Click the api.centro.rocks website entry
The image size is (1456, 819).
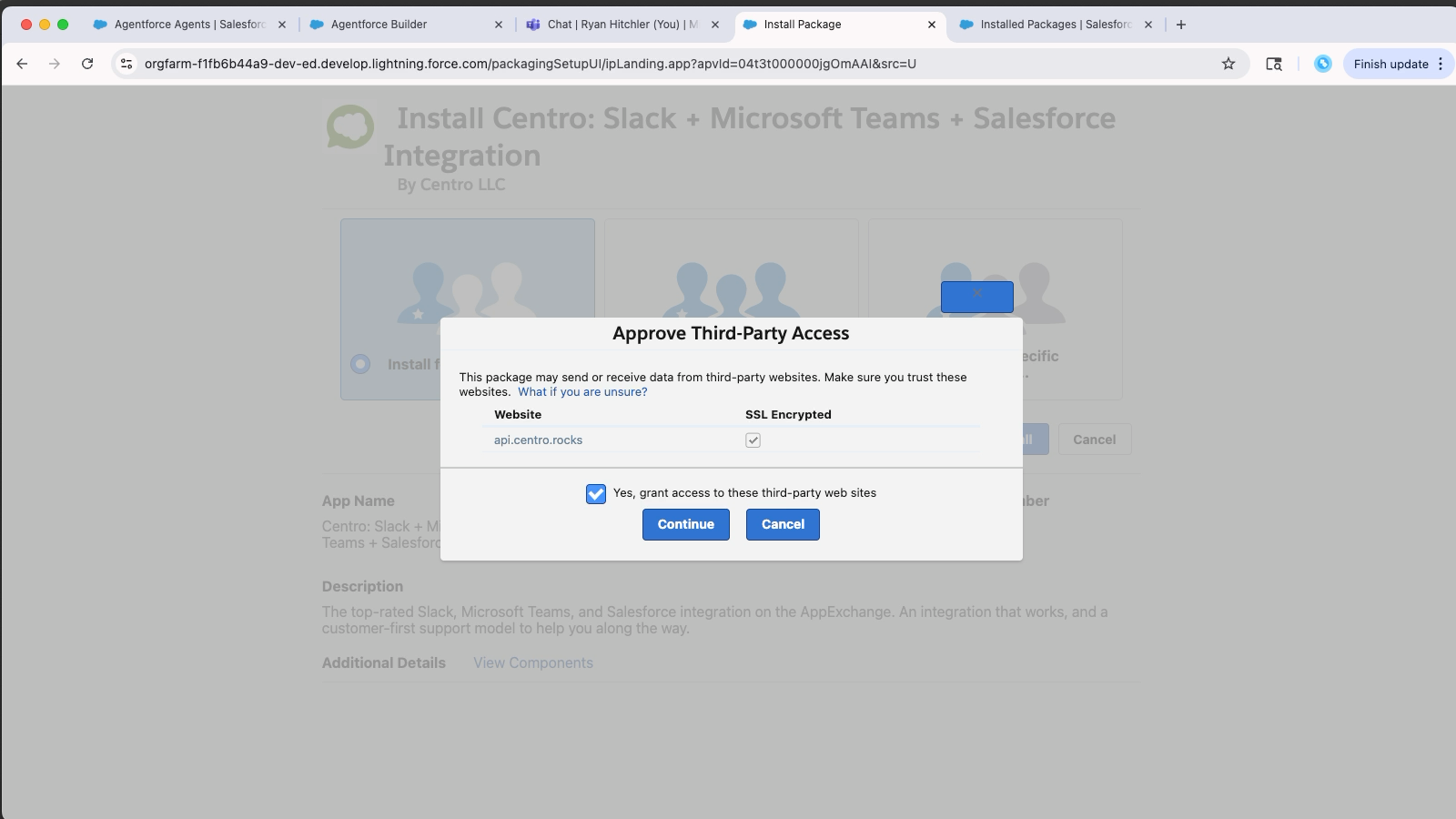(x=538, y=440)
